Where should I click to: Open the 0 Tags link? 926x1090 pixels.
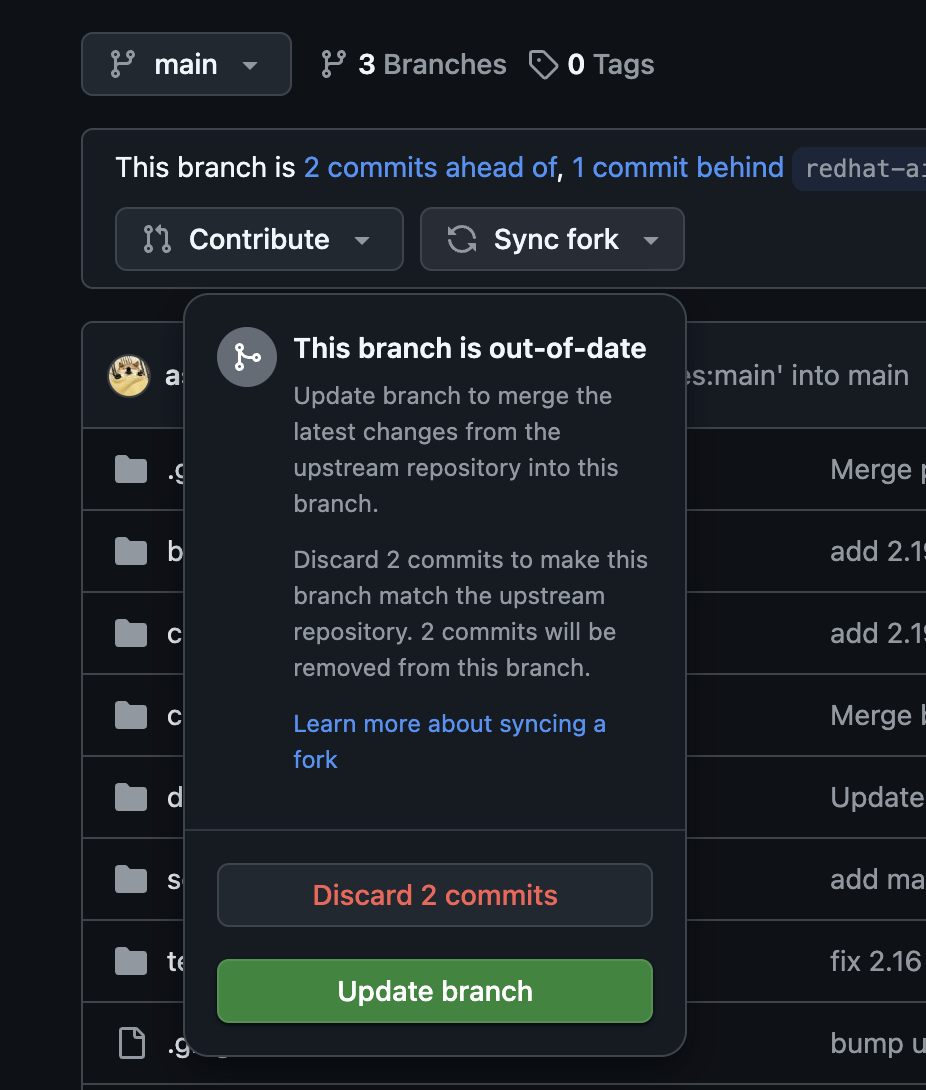[x=592, y=64]
